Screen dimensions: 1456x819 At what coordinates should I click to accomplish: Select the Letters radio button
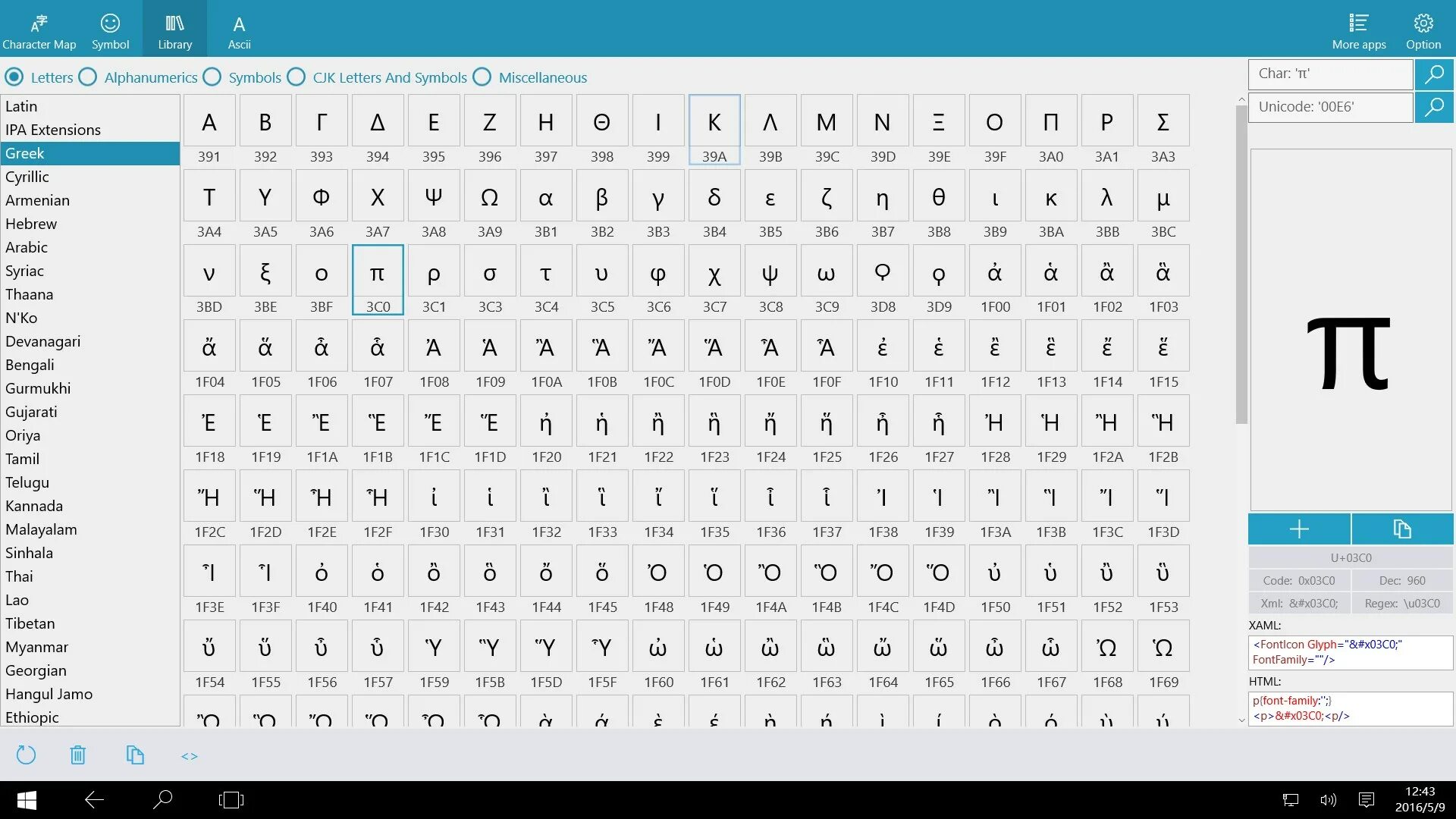pos(17,77)
